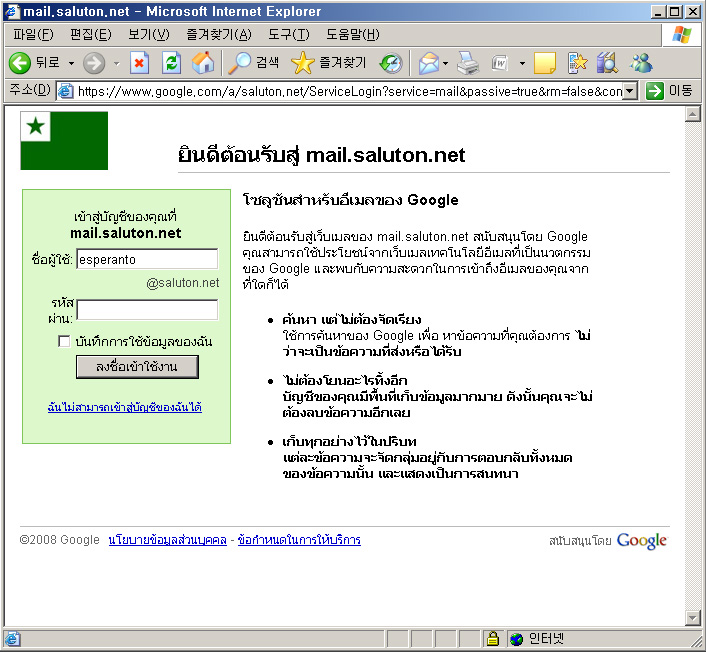
Task: Open the 편집(E) menu
Action: (91, 35)
